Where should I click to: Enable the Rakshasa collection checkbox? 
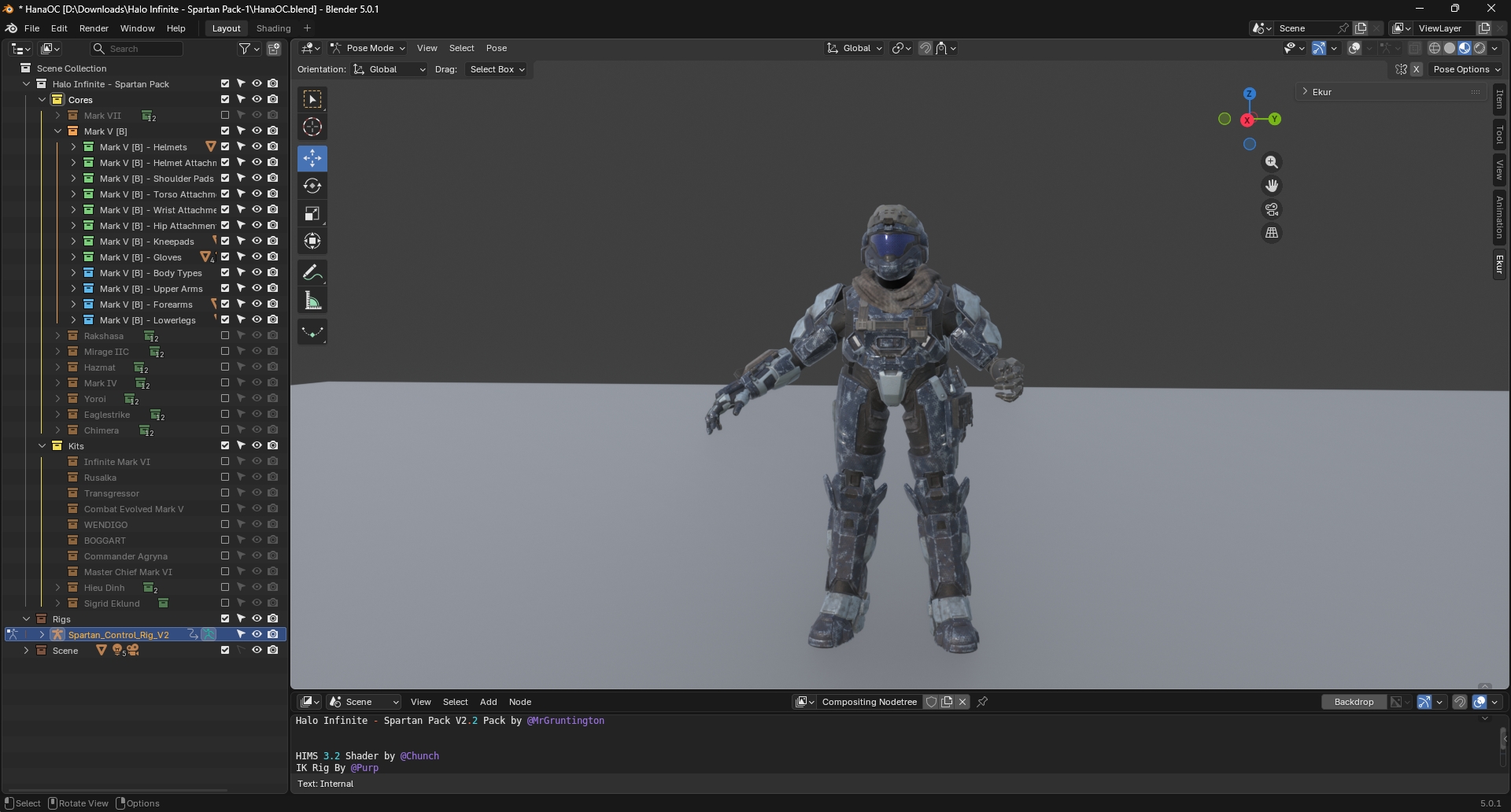click(x=225, y=336)
